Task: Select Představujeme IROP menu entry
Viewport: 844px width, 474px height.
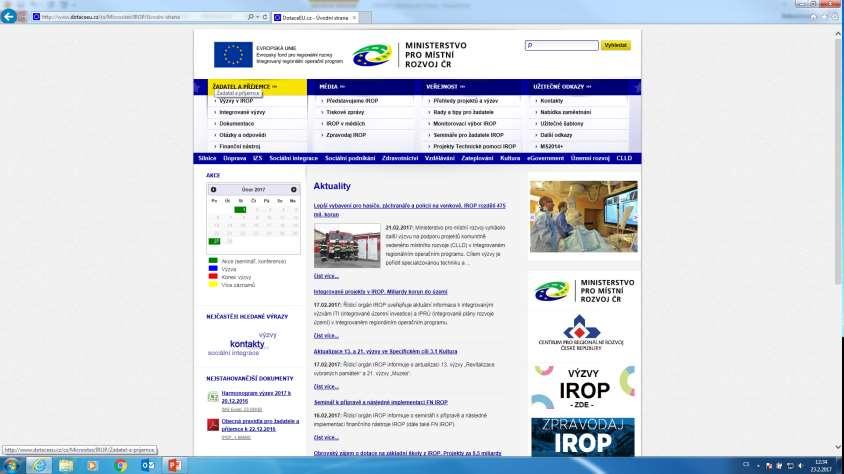Action: click(x=352, y=101)
